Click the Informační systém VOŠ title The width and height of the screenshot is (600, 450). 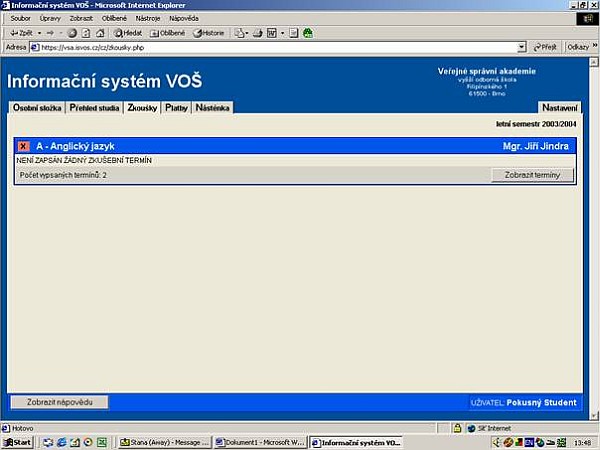104,81
